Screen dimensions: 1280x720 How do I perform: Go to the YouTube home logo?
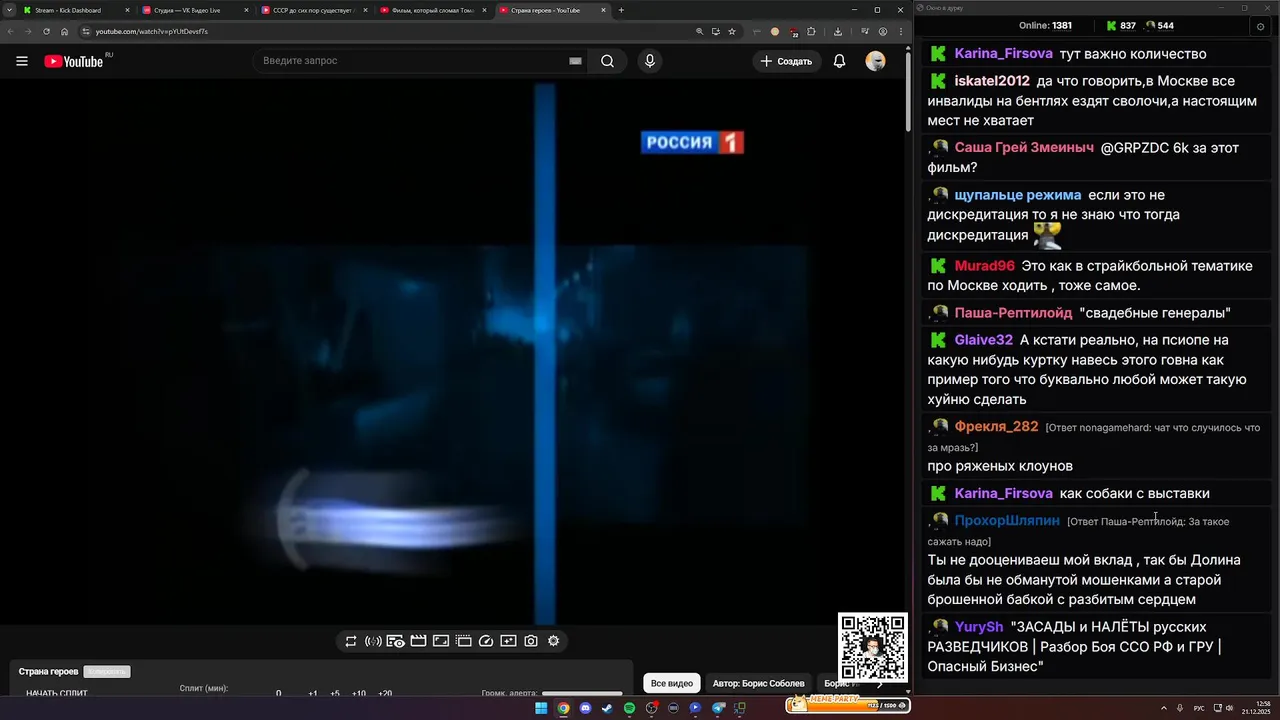pos(74,61)
